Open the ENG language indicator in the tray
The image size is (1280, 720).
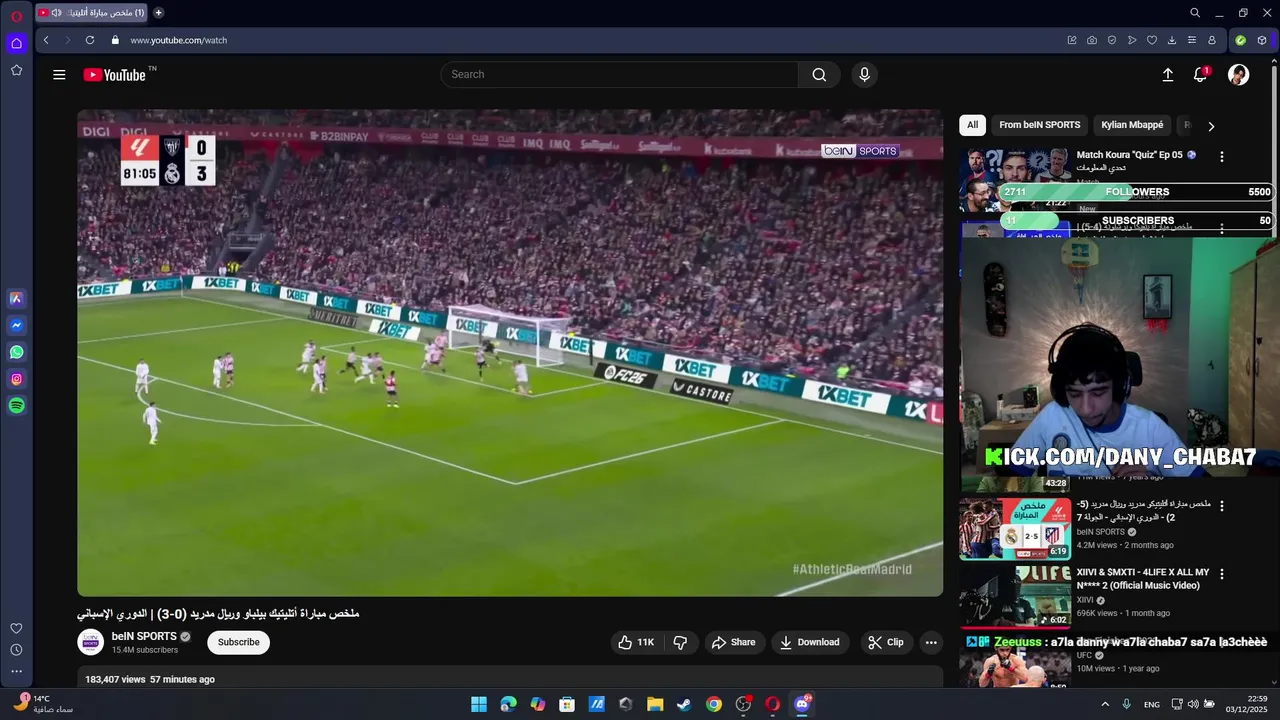(1152, 704)
